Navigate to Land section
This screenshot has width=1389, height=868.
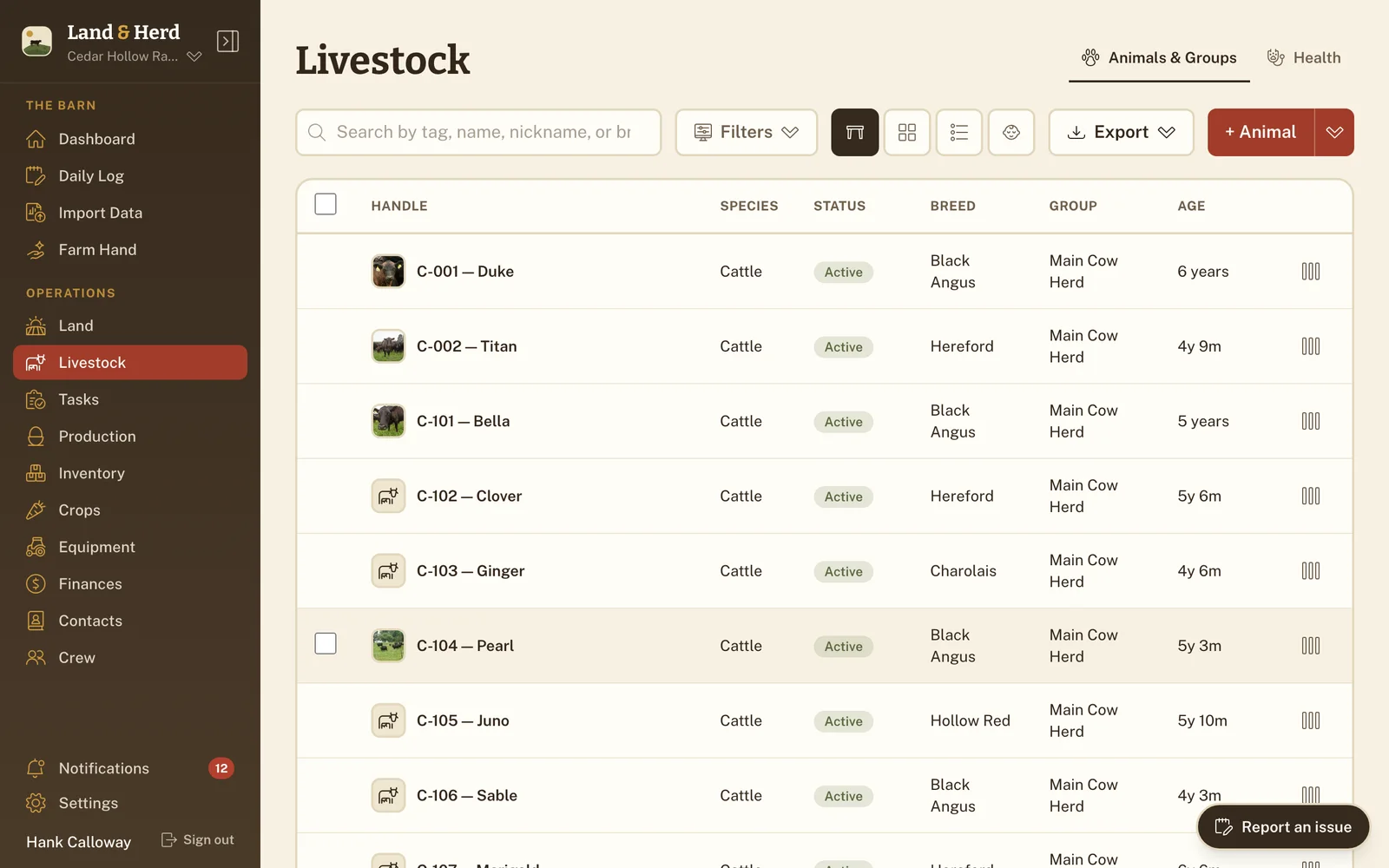coord(130,325)
